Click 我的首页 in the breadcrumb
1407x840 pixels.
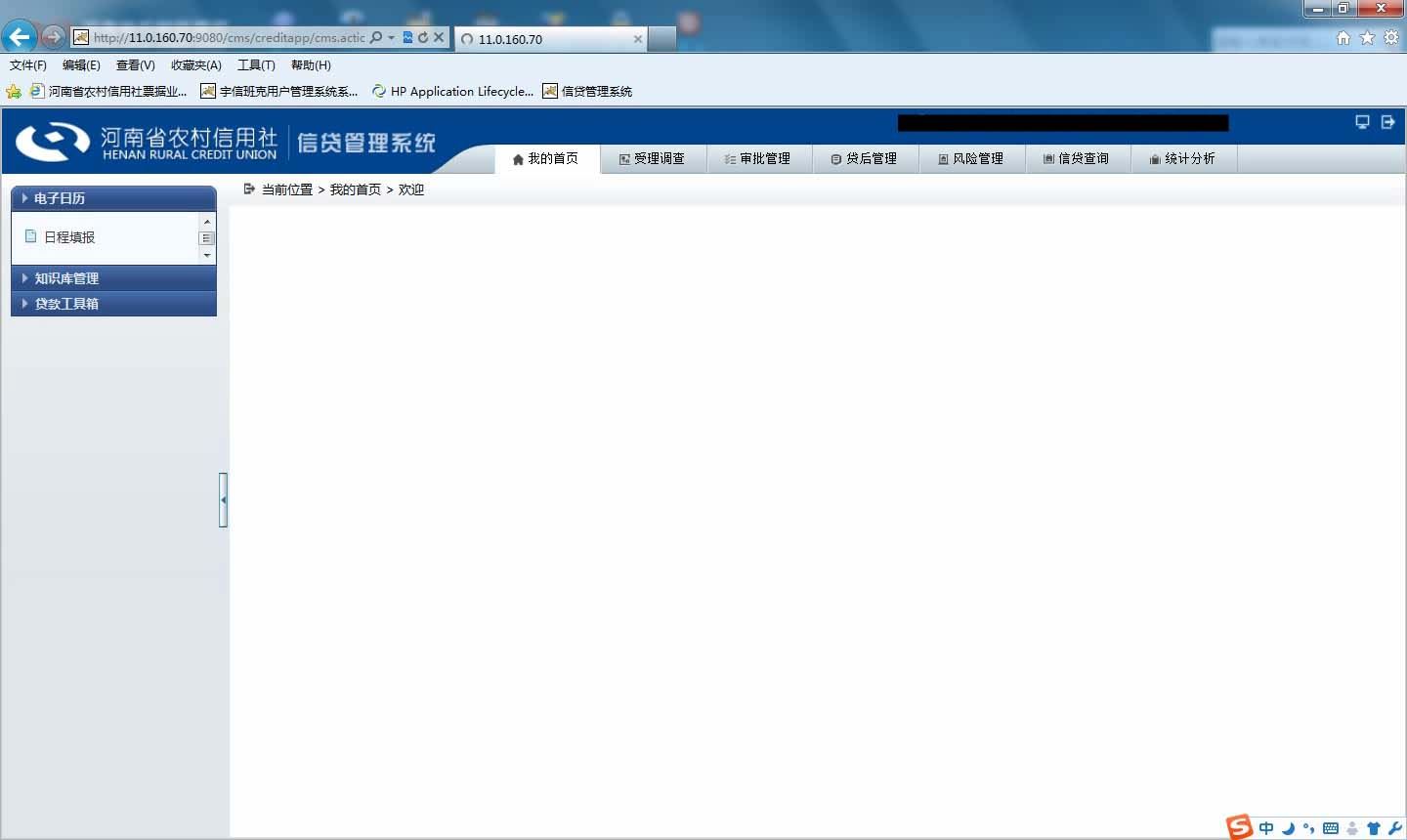coord(356,189)
